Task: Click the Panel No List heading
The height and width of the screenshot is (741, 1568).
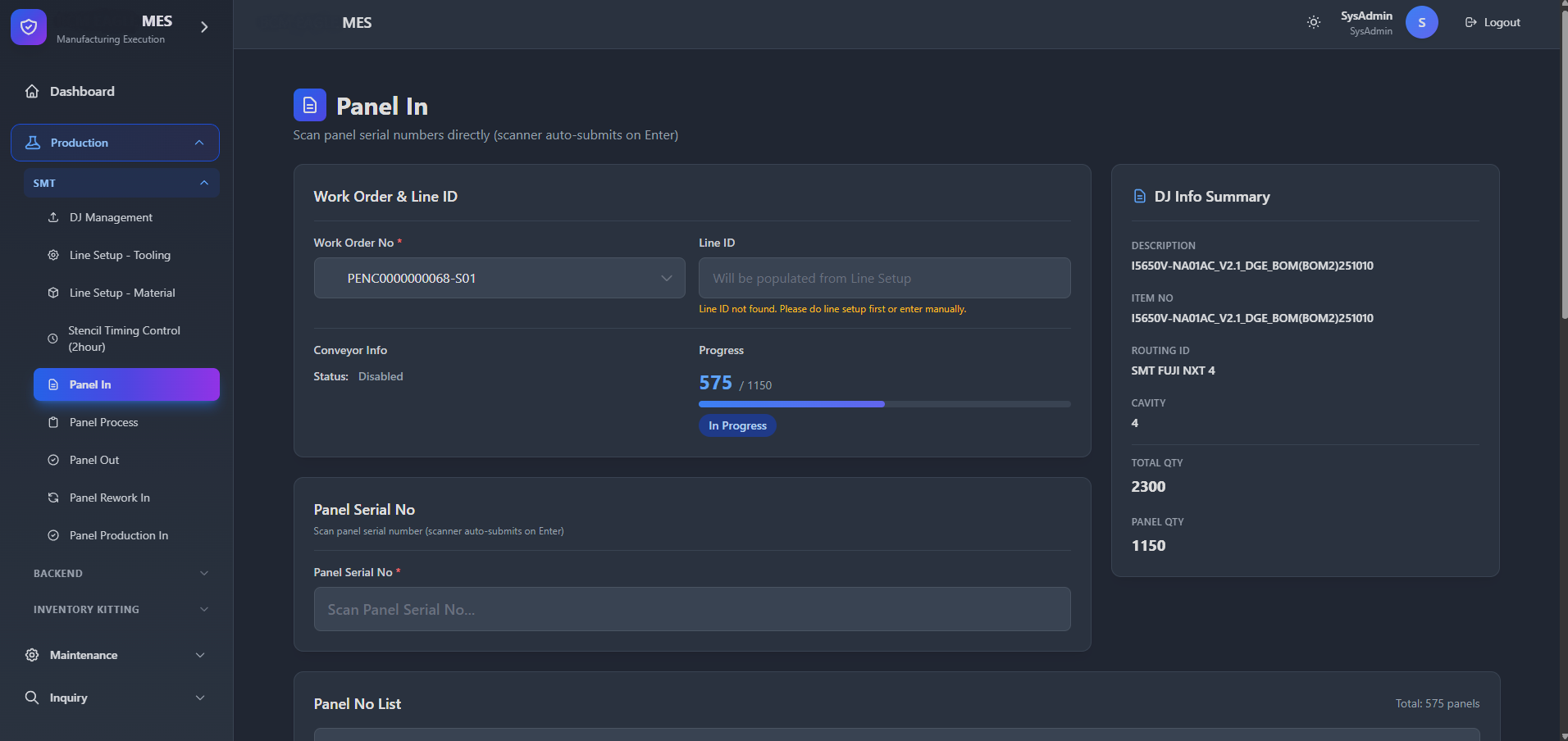Action: pos(358,703)
